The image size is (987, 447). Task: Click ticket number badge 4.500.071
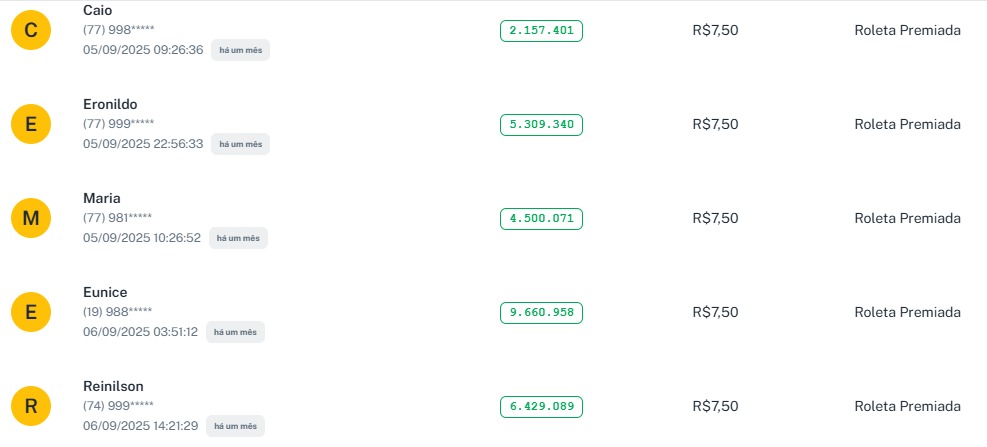point(541,218)
